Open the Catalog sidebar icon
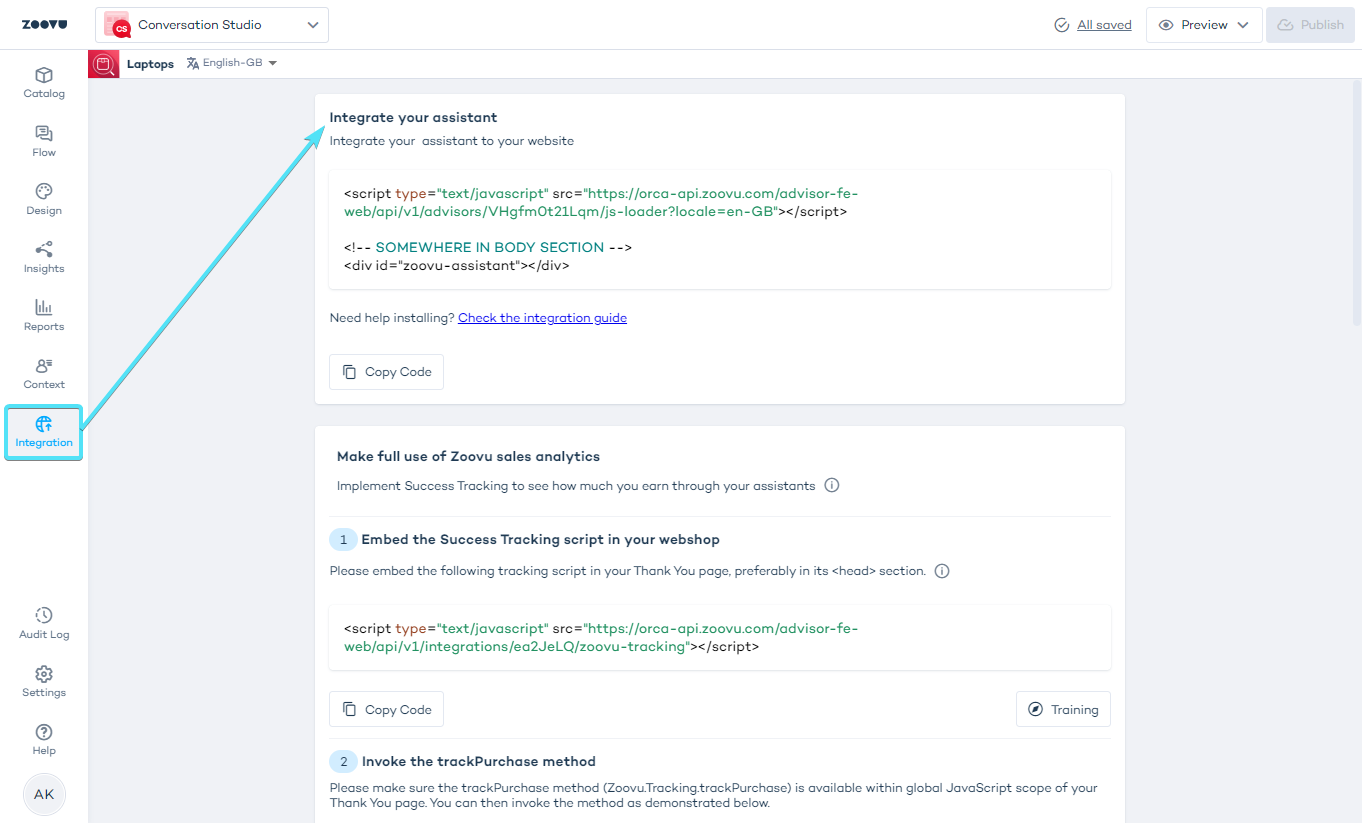Viewport: 1362px width, 823px height. point(44,76)
